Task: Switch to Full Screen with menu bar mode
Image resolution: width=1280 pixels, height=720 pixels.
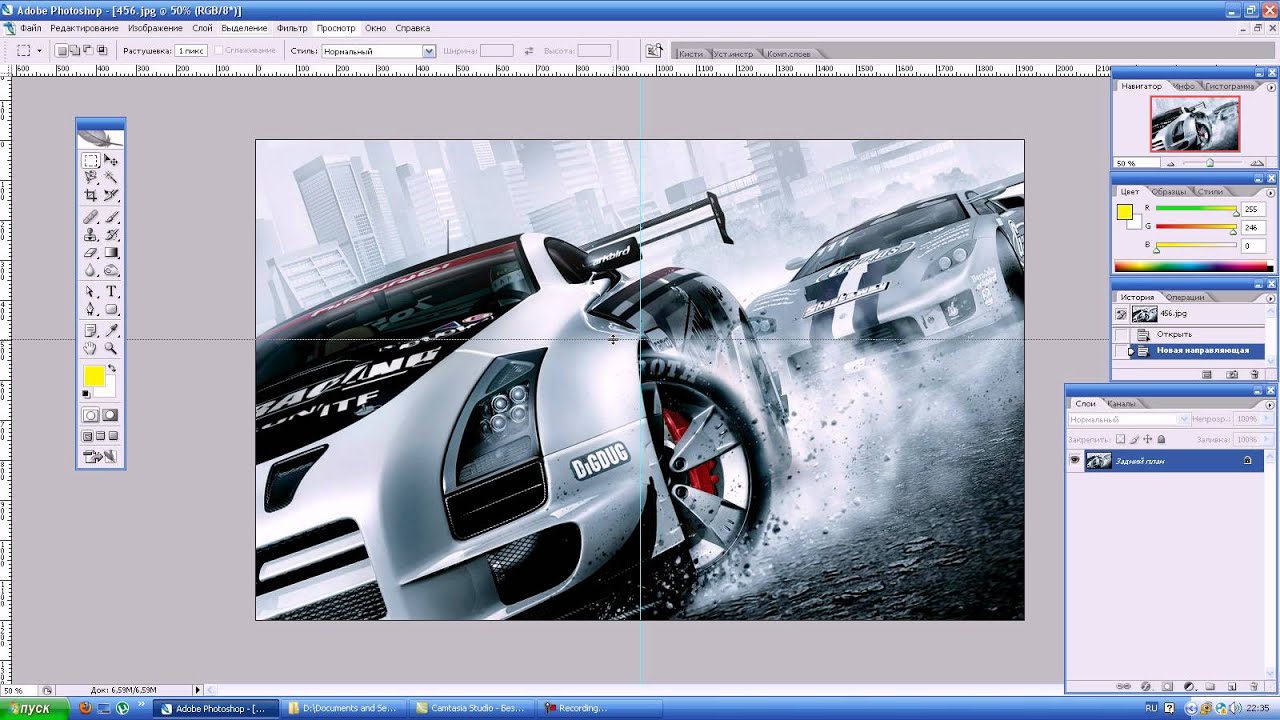Action: click(100, 436)
